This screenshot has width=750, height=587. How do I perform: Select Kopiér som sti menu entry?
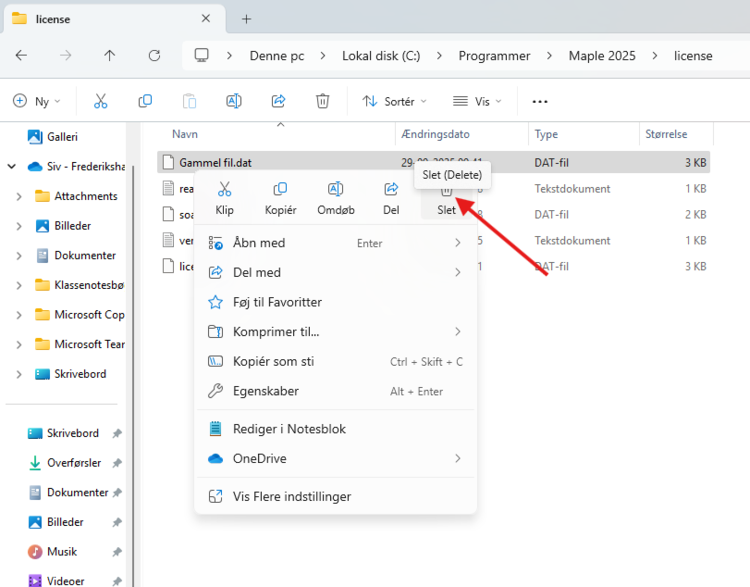coord(273,362)
